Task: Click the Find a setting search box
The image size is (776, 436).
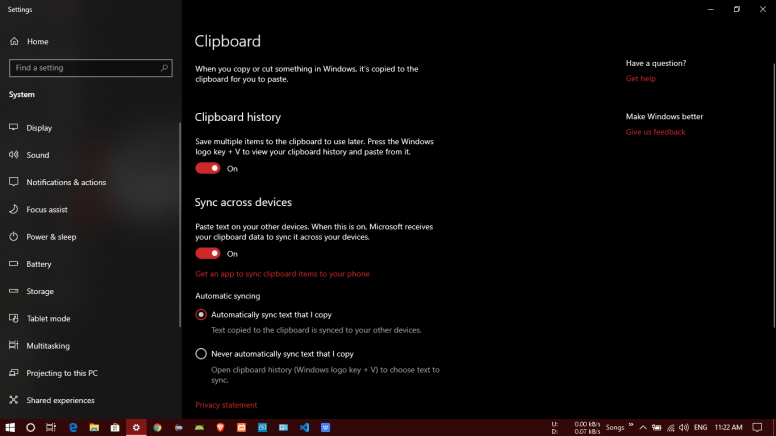Action: pos(91,68)
